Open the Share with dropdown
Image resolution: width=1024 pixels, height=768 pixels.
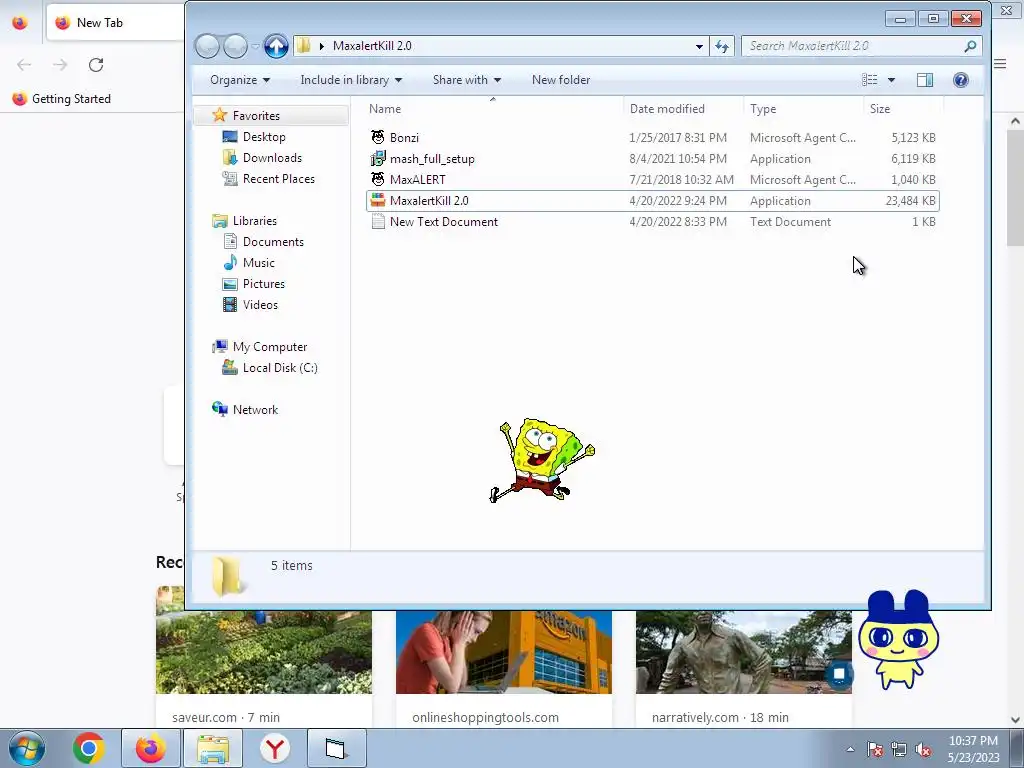click(466, 80)
